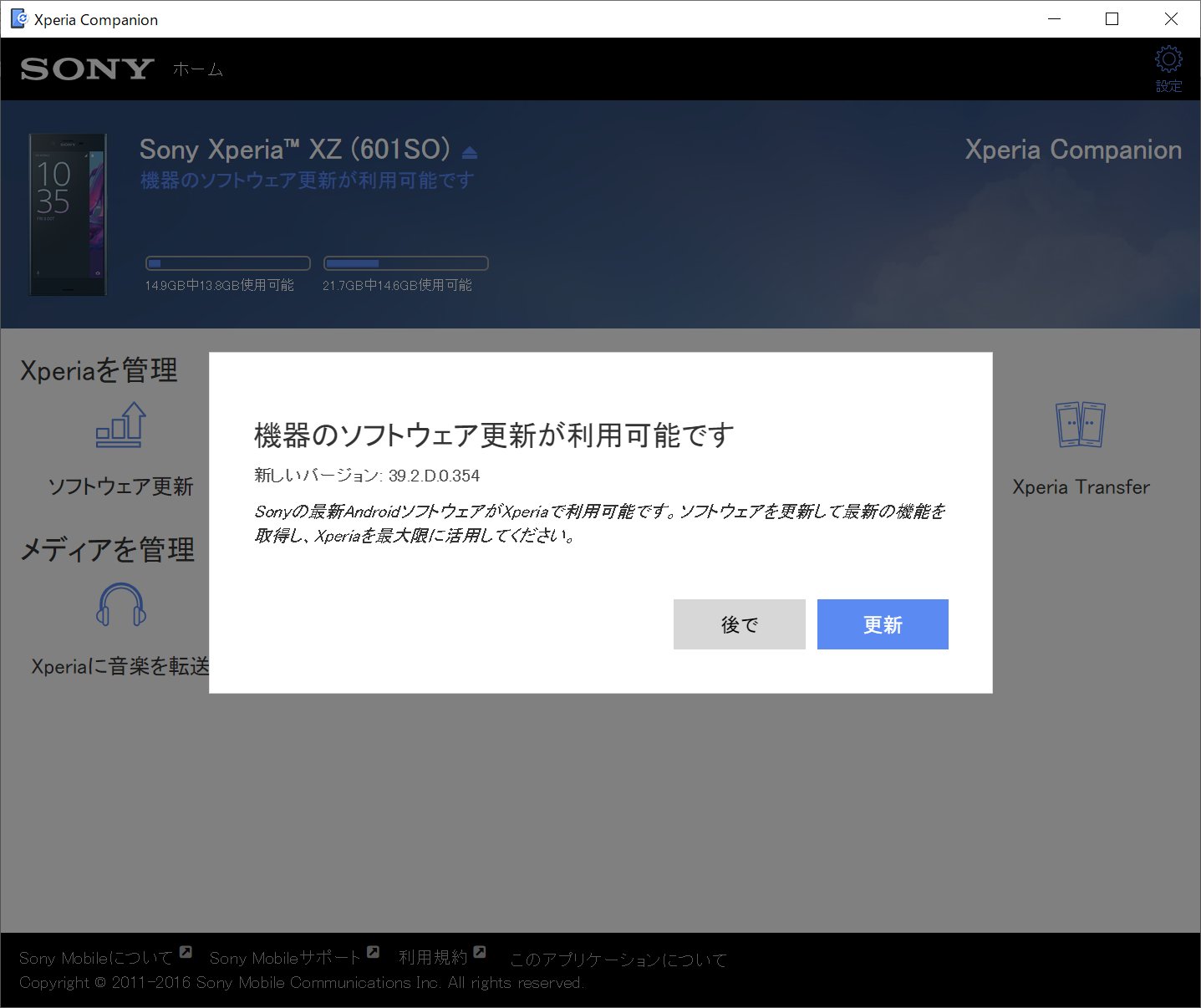
Task: Click the 後で button to postpone
Action: tap(740, 624)
